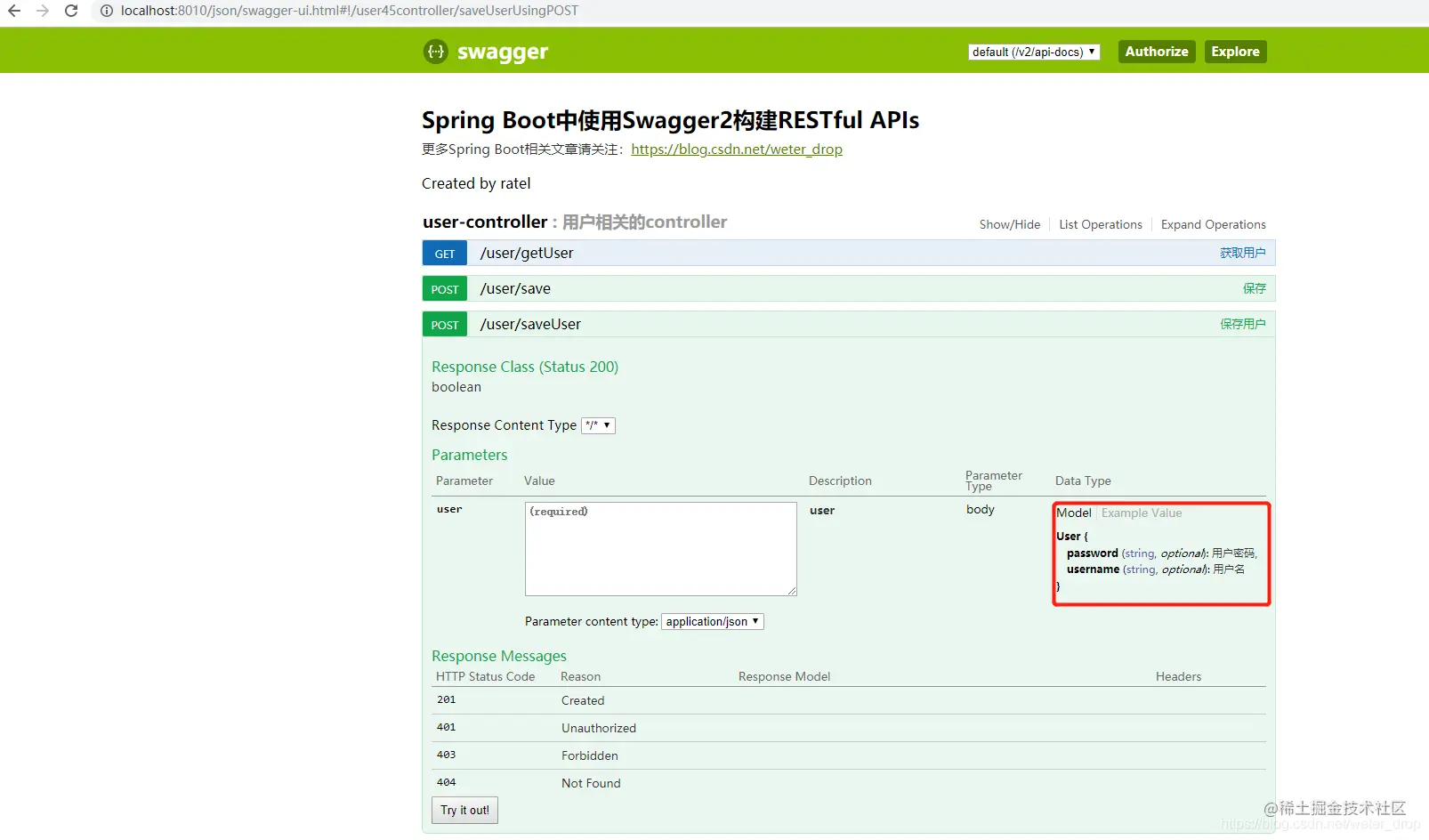Click the 保存用户 summary text

click(1243, 324)
